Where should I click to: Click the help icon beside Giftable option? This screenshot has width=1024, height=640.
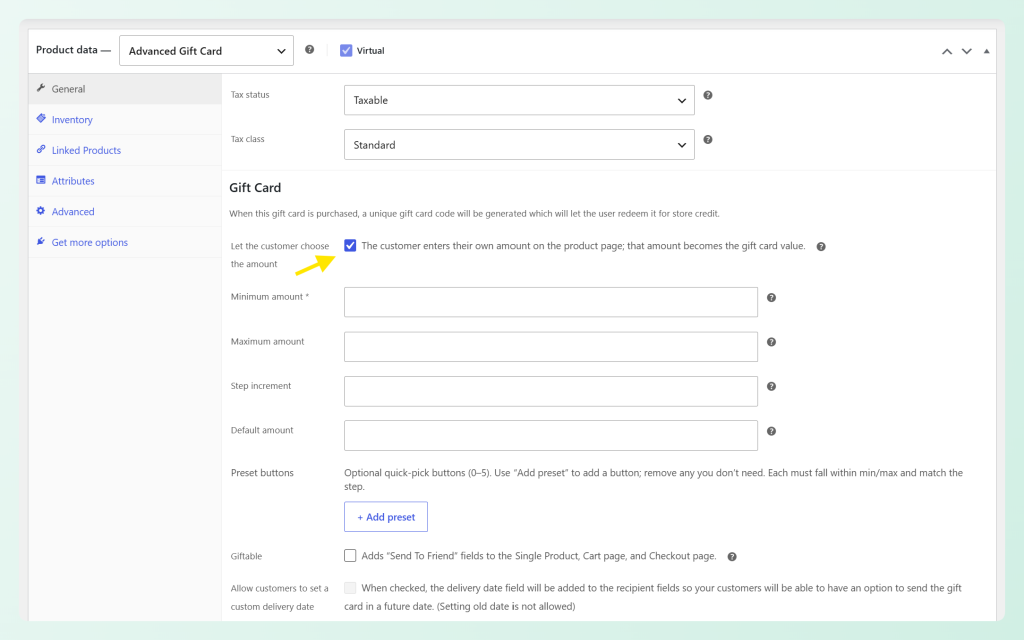click(x=732, y=557)
